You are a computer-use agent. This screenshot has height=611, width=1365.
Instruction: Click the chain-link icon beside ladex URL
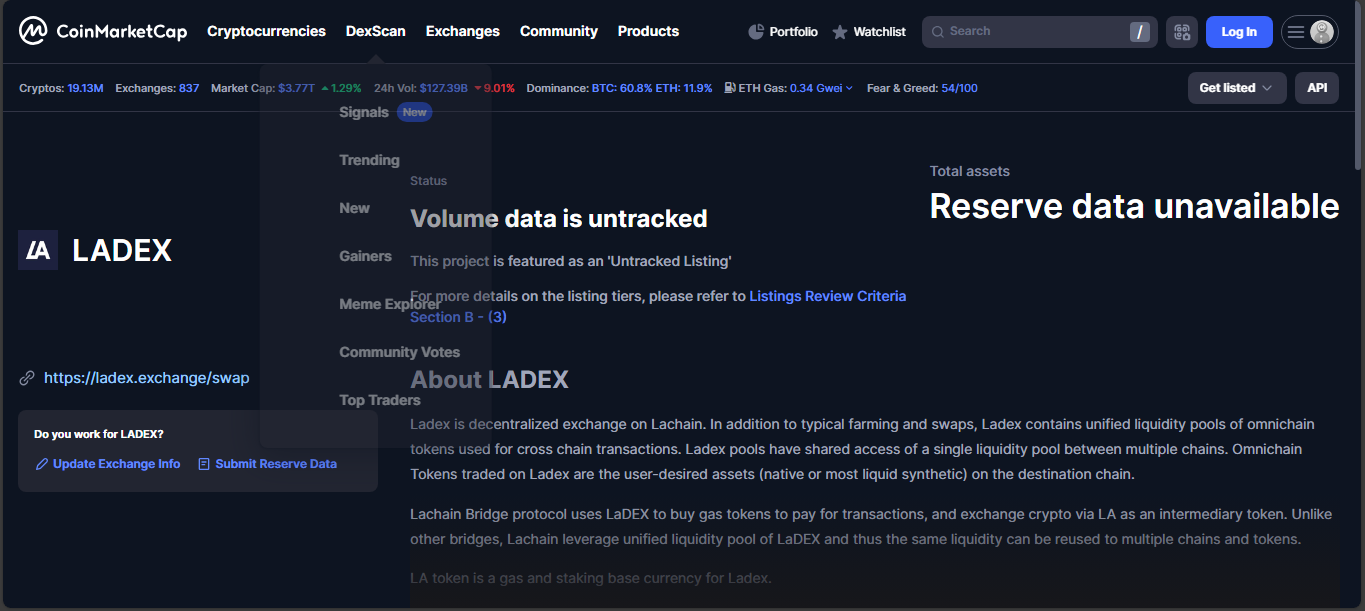pyautogui.click(x=27, y=378)
